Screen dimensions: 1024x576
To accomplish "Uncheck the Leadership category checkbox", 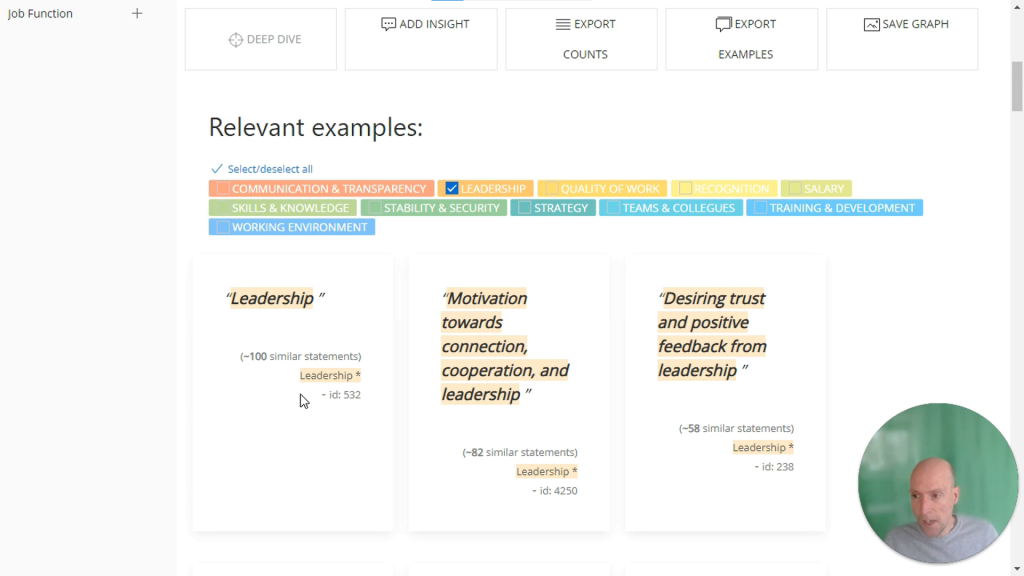I will [x=451, y=188].
